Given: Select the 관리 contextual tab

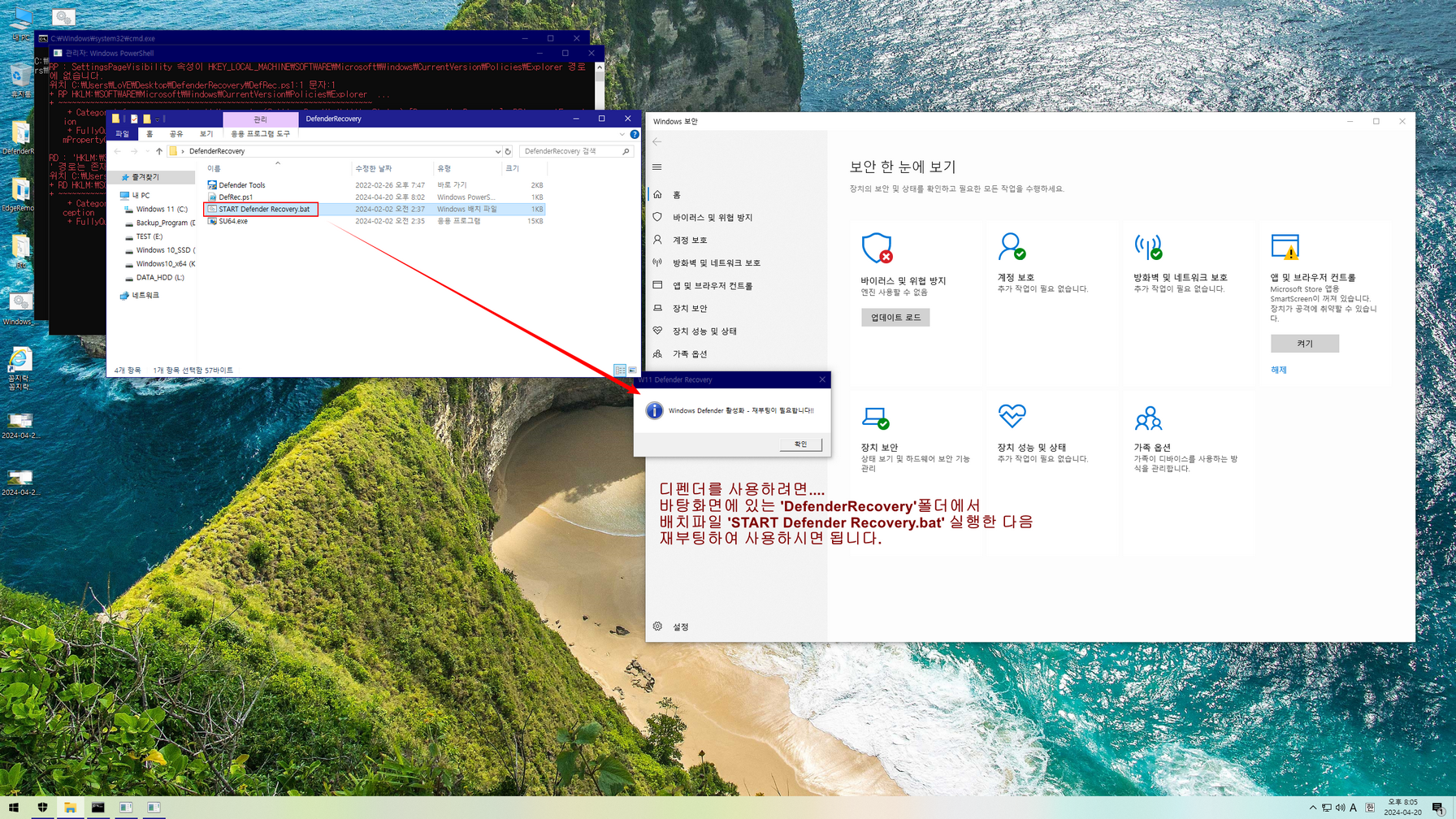Looking at the screenshot, I should (260, 119).
